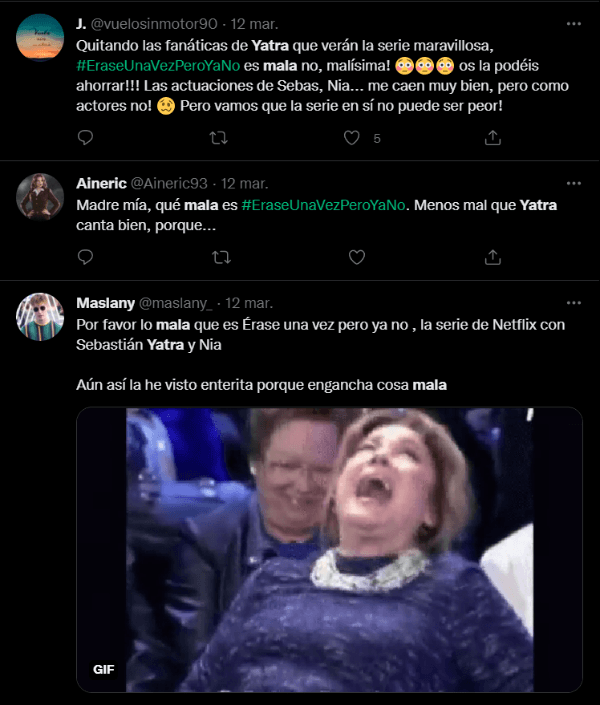Retweet the tweet from @vuelosinmotor90
The width and height of the screenshot is (600, 705).
pos(221,138)
